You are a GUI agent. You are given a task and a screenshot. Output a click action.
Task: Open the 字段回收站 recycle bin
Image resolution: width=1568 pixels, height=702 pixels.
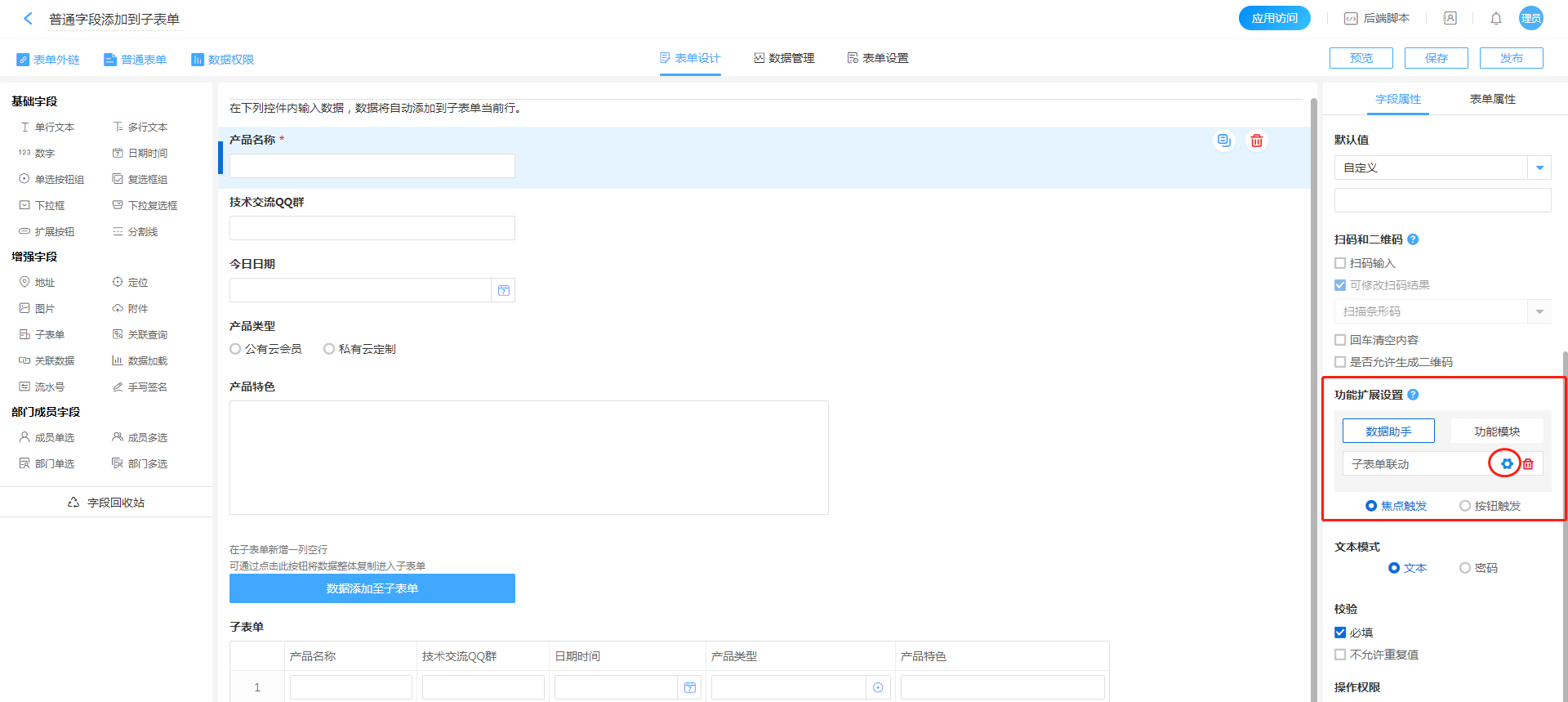tap(106, 503)
